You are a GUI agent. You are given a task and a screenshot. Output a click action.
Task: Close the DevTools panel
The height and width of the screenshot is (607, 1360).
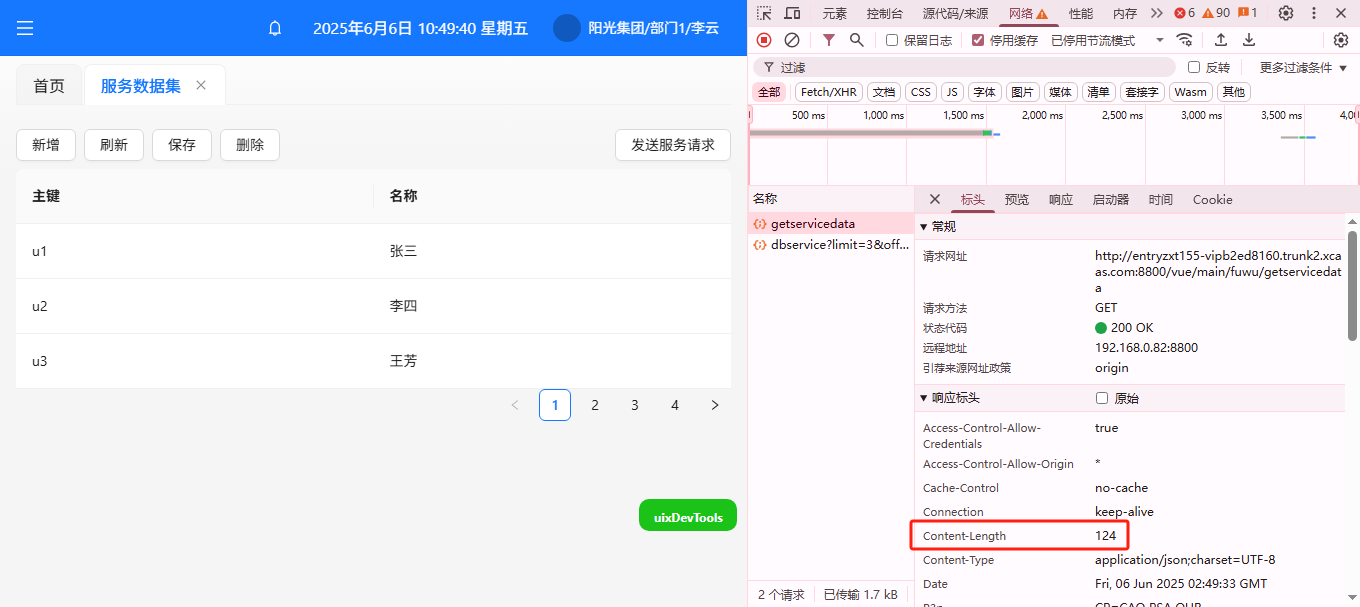coord(1341,13)
